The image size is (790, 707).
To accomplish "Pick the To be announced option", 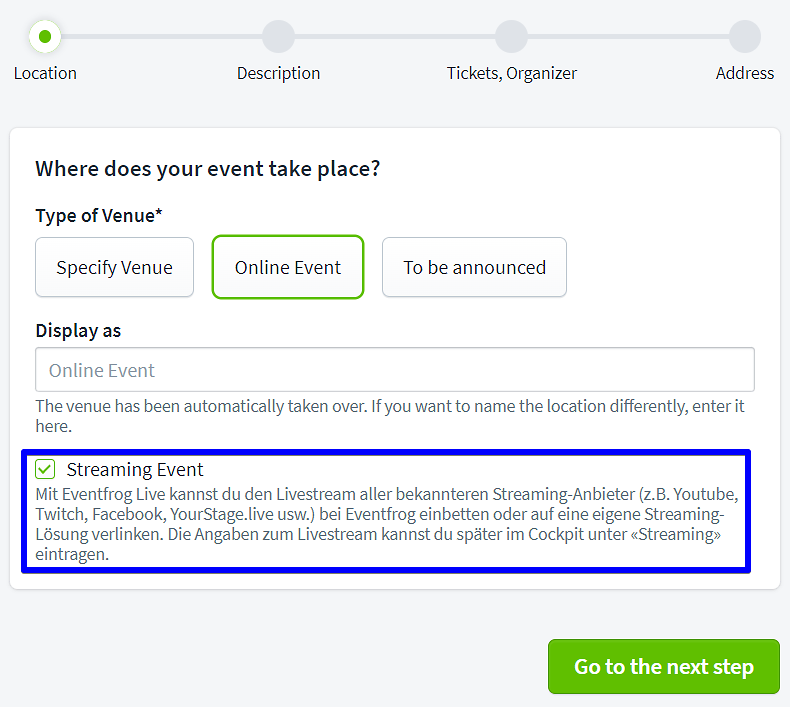I will tap(474, 267).
